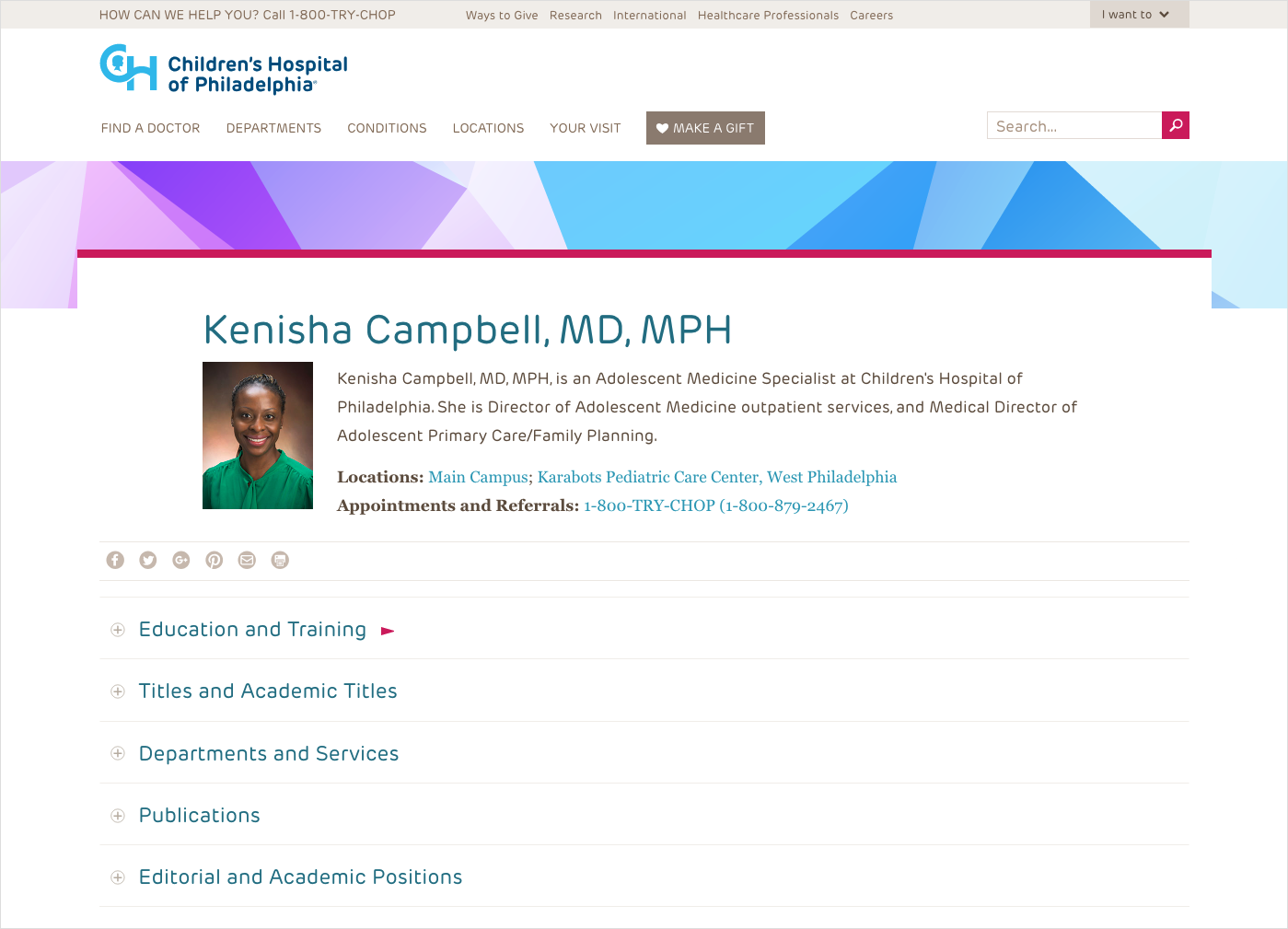Print page using printer icon

point(280,560)
